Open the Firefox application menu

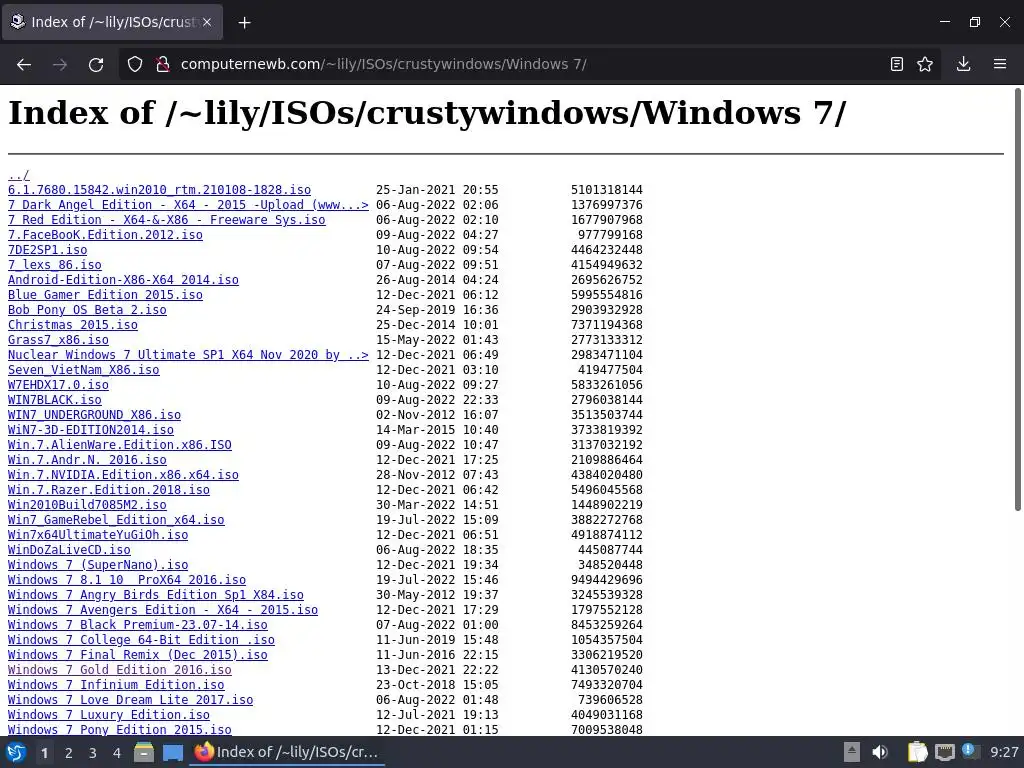point(1000,64)
